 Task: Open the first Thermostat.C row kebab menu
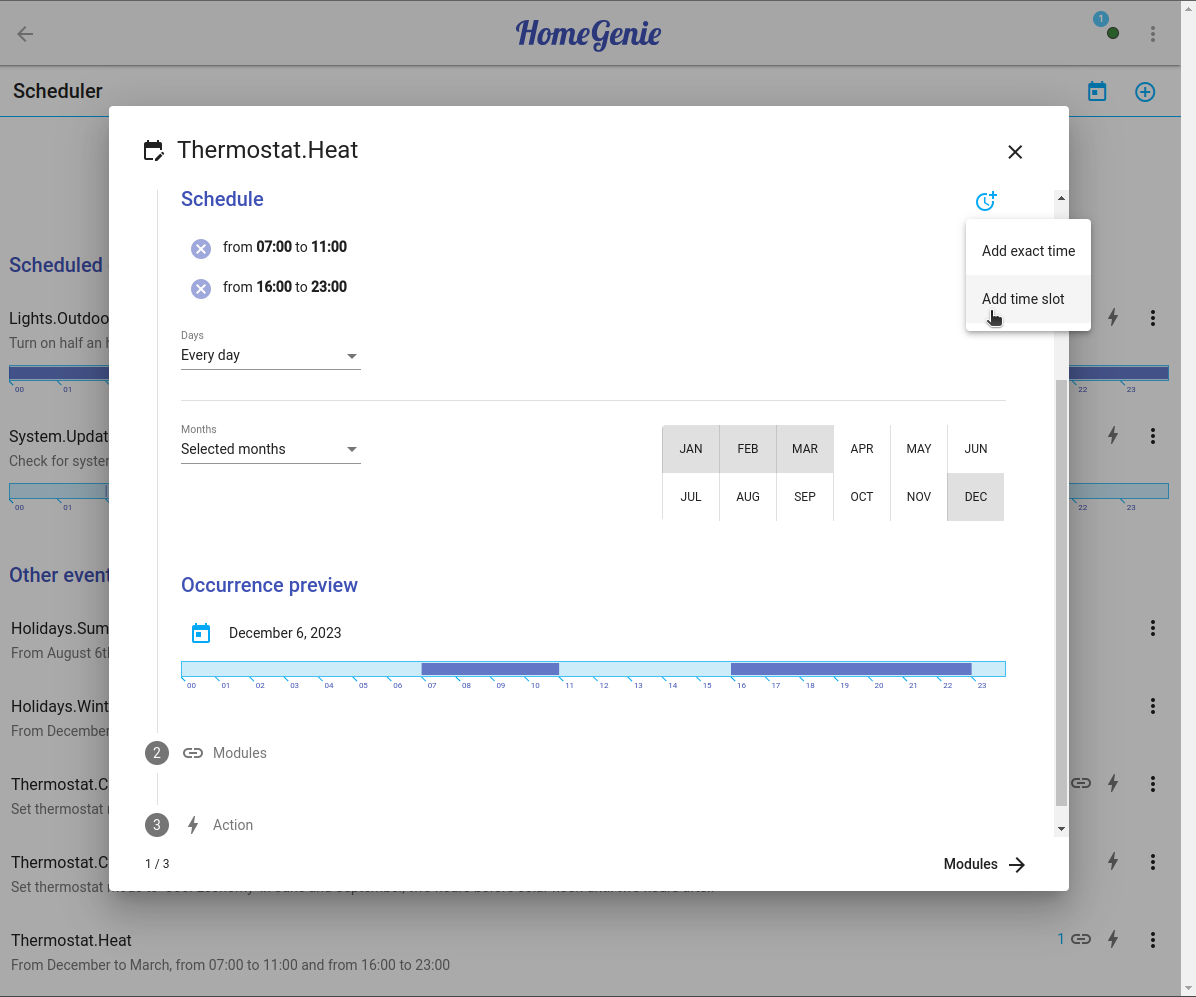pos(1153,783)
